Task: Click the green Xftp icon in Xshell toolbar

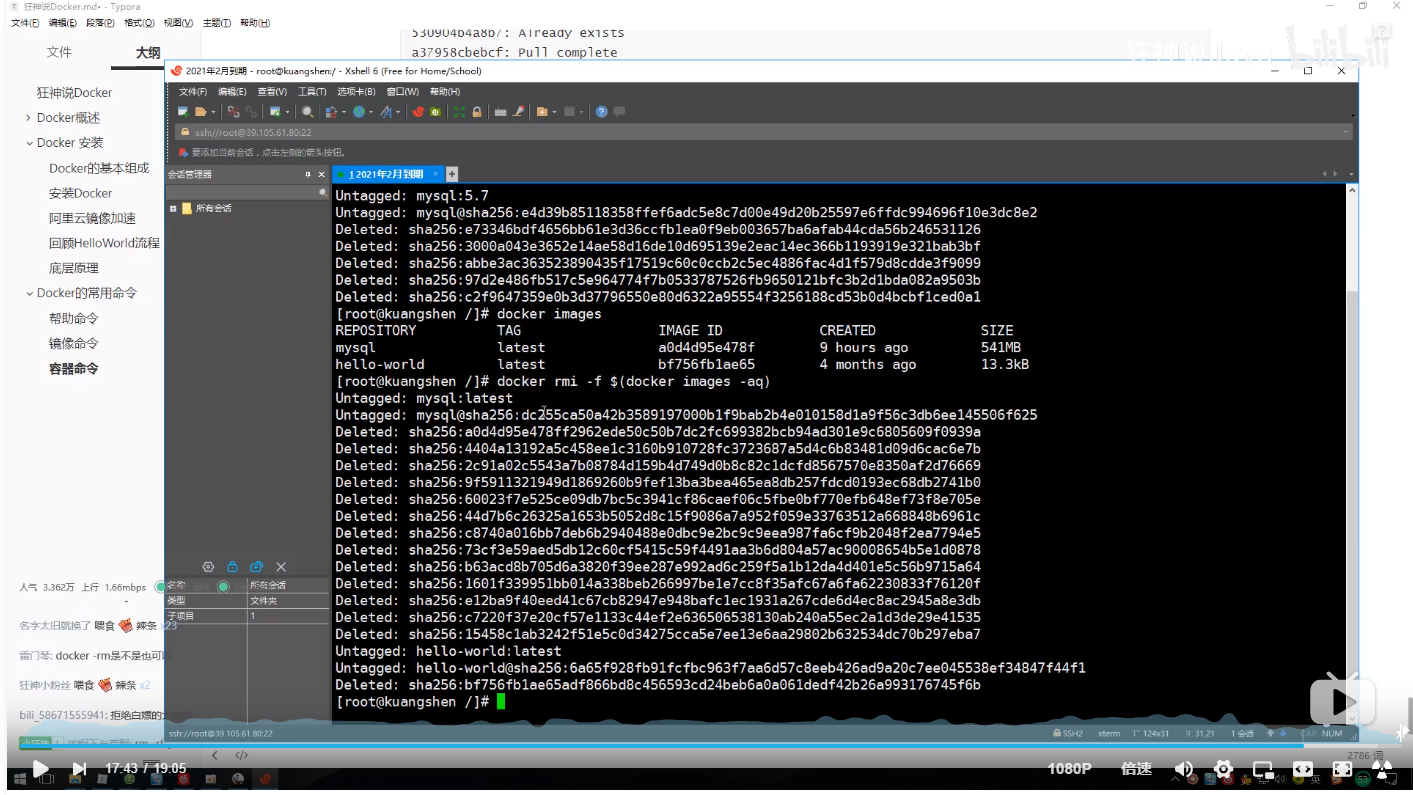Action: [x=435, y=112]
